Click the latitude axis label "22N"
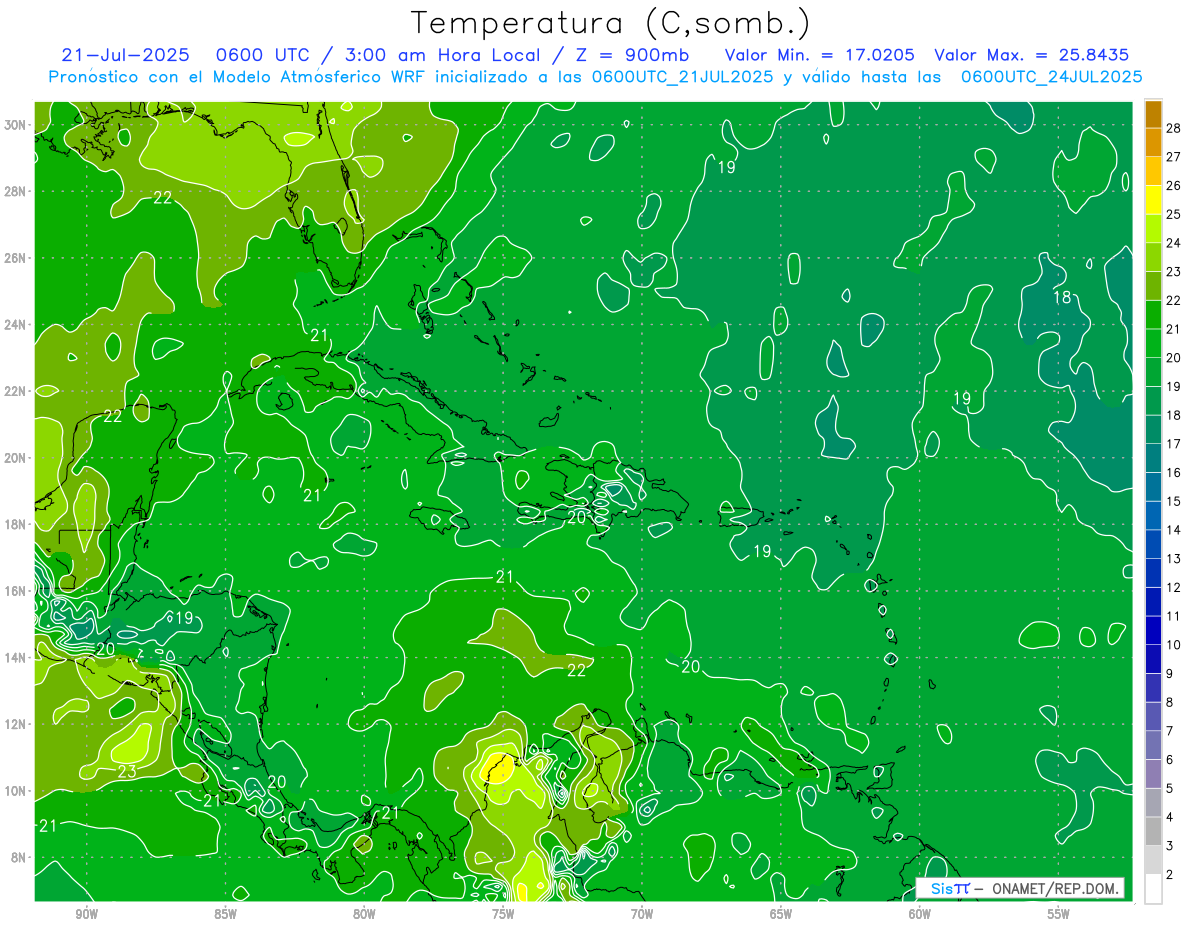This screenshot has height=927, width=1200. click(x=17, y=391)
